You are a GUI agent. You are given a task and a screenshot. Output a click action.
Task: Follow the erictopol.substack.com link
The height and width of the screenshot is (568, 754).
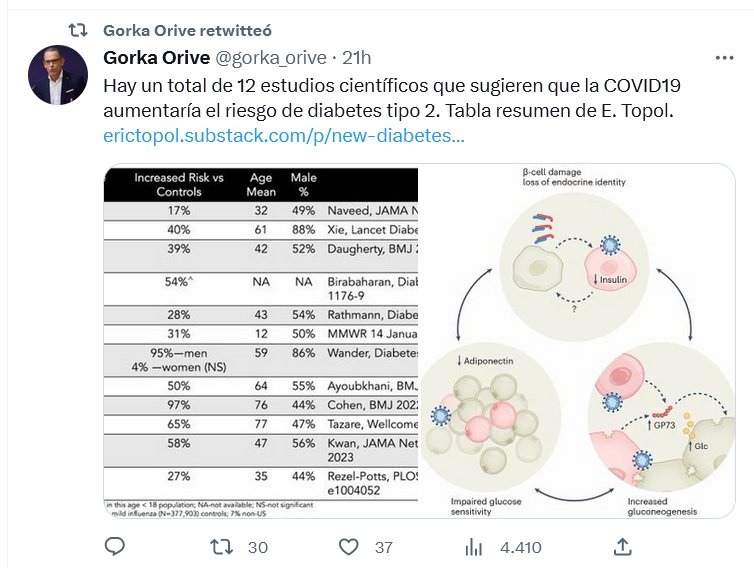click(x=283, y=135)
